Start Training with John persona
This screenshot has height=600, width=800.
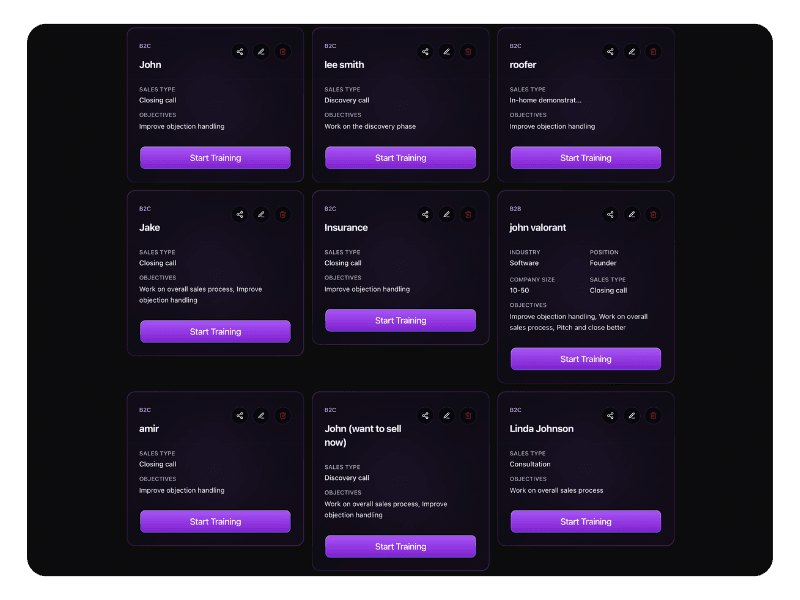215,158
